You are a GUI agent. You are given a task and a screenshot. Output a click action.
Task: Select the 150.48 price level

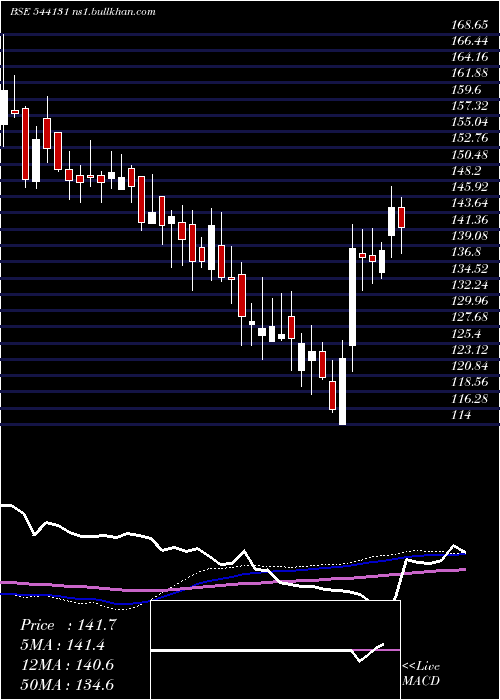pos(470,155)
